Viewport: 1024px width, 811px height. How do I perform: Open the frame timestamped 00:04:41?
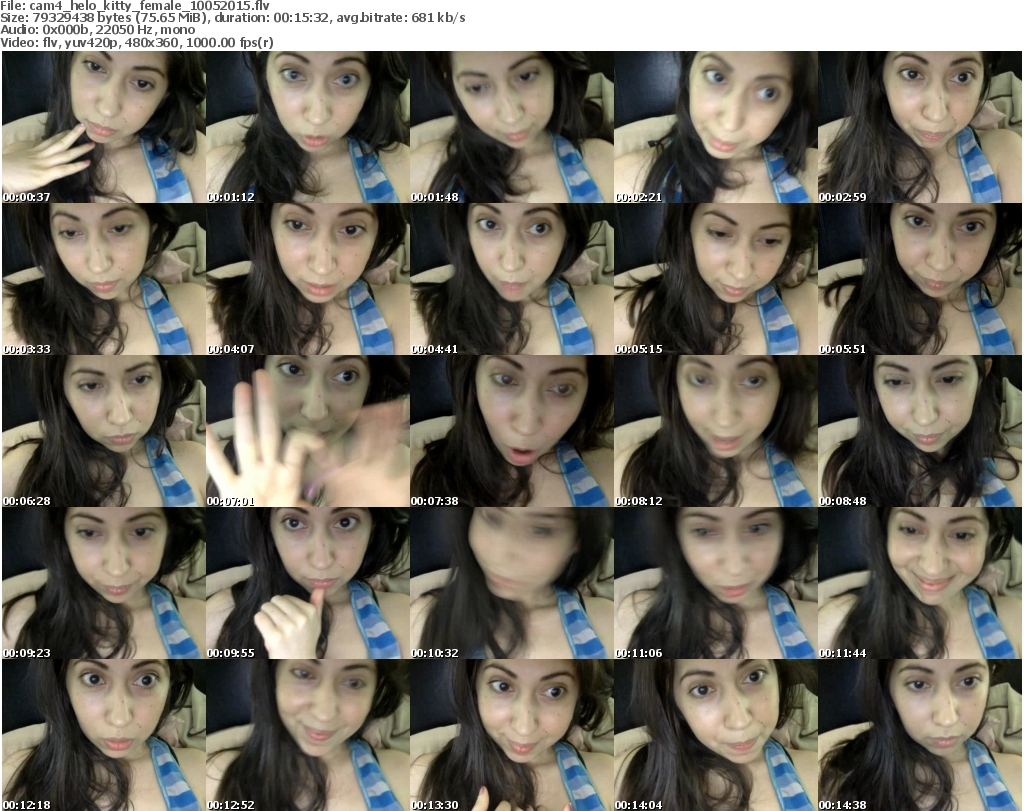(x=511, y=279)
